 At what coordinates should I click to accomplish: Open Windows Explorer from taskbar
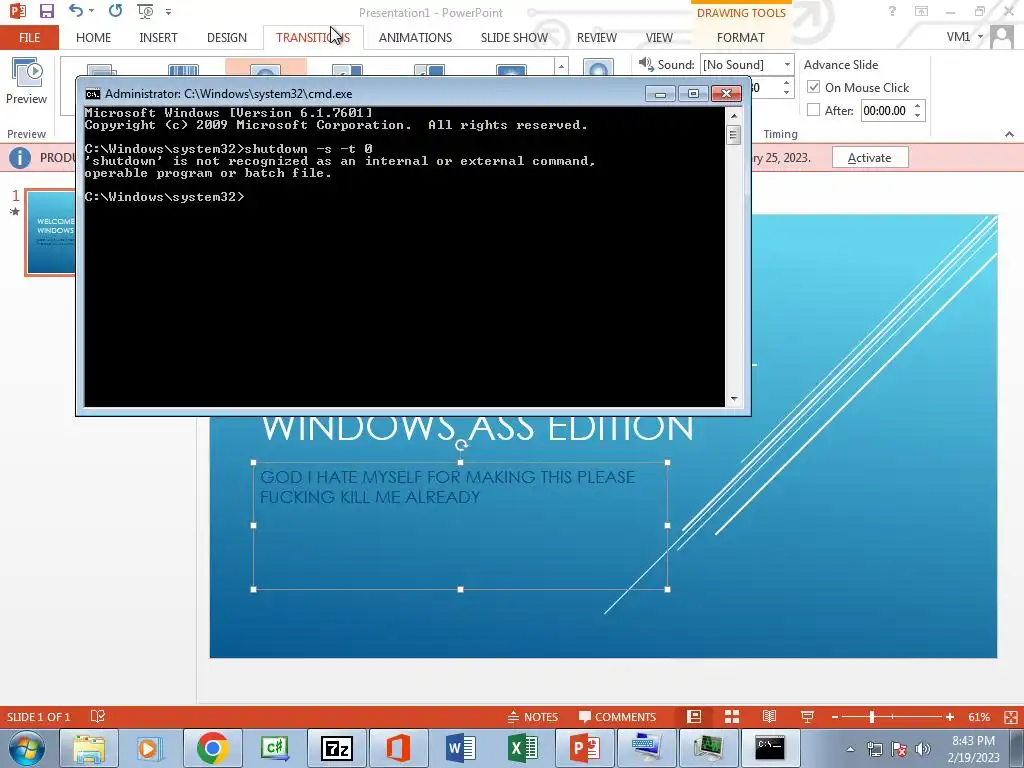click(88, 748)
